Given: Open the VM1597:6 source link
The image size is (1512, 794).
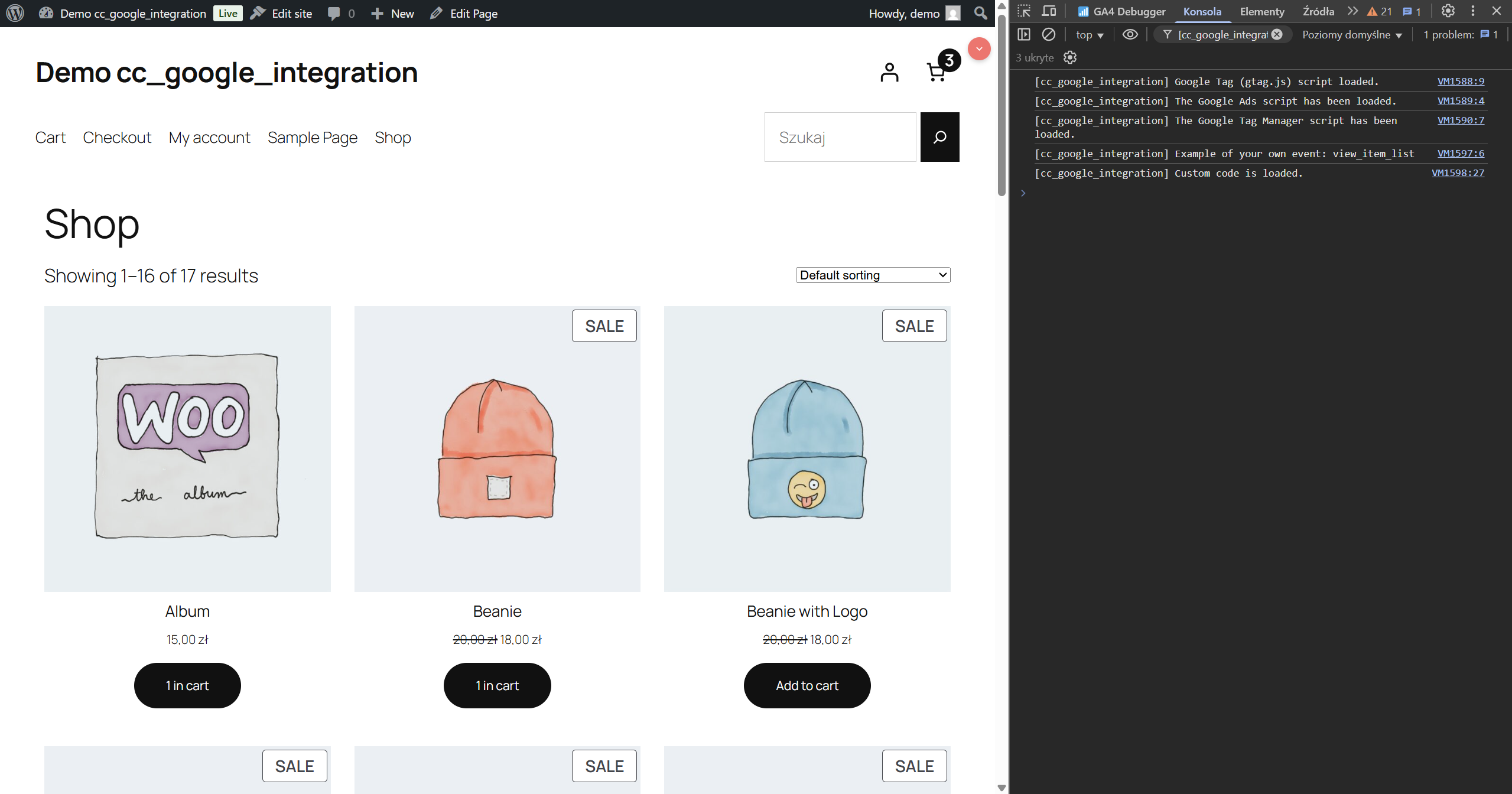Looking at the screenshot, I should (x=1460, y=154).
